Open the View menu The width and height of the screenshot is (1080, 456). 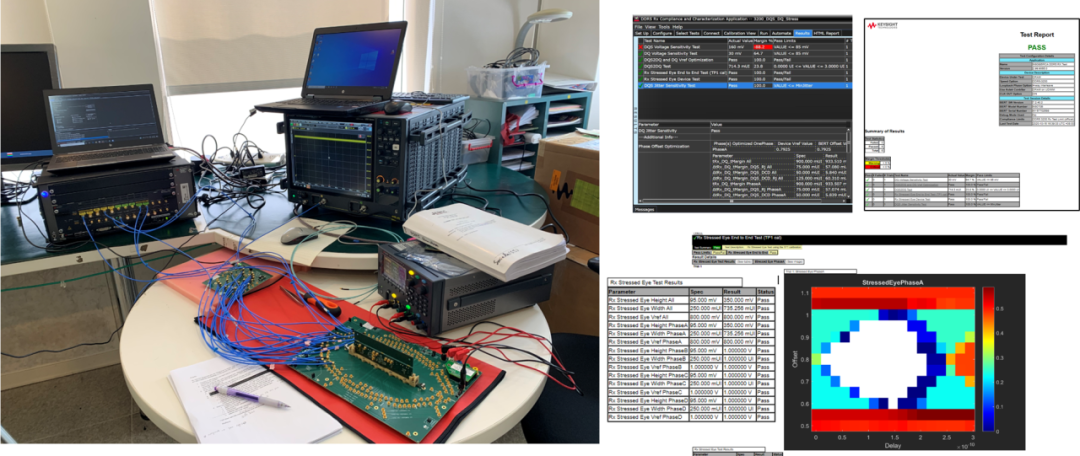pos(650,27)
